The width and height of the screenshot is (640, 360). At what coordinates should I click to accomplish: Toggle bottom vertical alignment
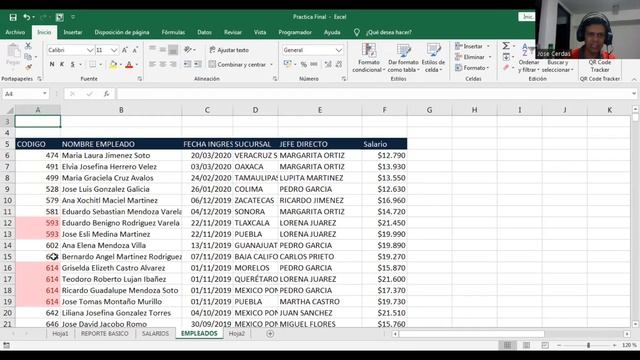pyautogui.click(x=173, y=50)
